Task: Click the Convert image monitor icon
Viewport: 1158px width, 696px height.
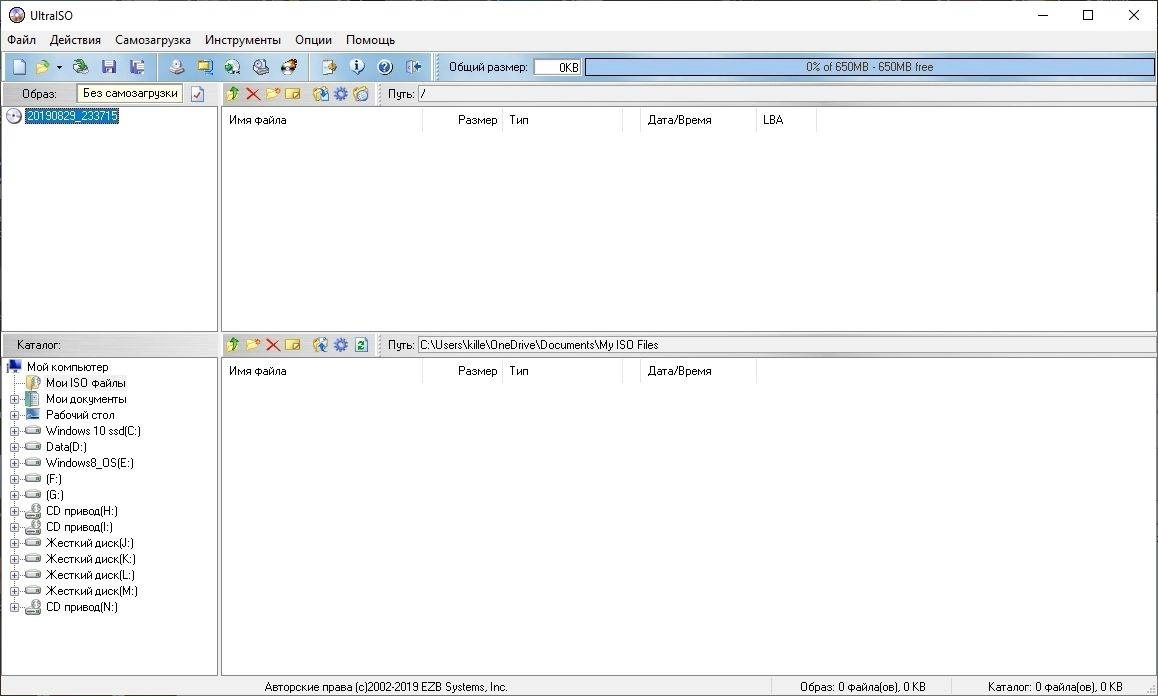Action: tap(205, 67)
